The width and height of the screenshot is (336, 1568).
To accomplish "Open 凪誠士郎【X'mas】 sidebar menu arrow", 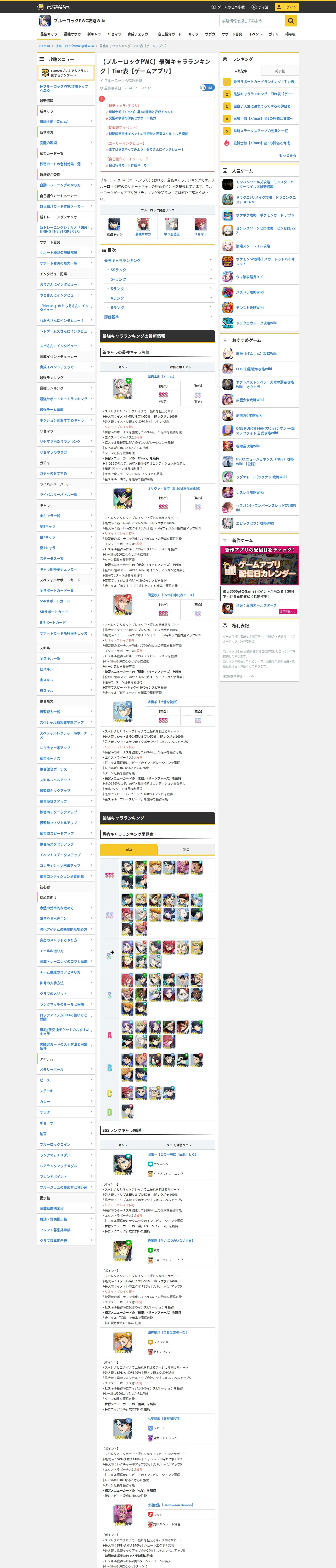I will tap(92, 122).
